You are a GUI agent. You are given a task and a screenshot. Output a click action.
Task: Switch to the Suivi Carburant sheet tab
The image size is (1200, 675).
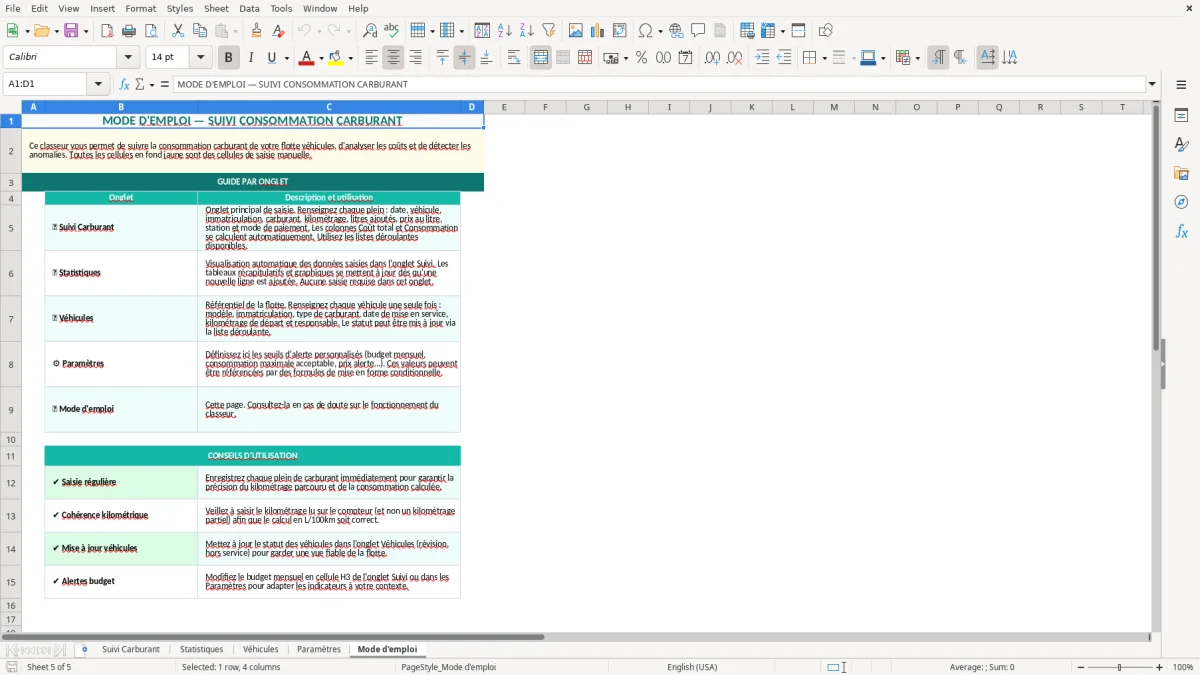tap(131, 649)
